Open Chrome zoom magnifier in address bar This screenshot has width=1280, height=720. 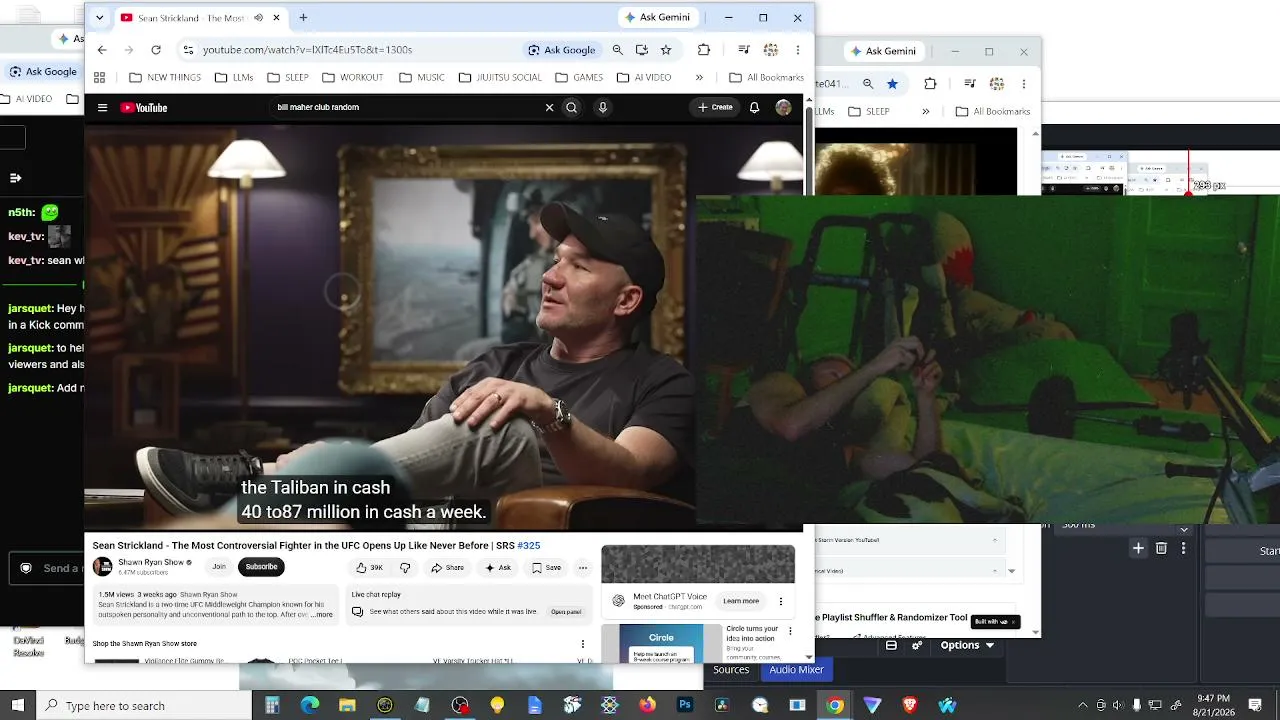pyautogui.click(x=617, y=49)
